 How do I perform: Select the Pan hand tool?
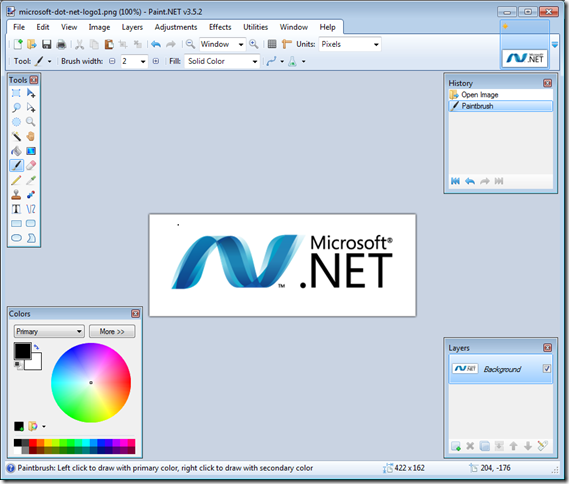31,136
